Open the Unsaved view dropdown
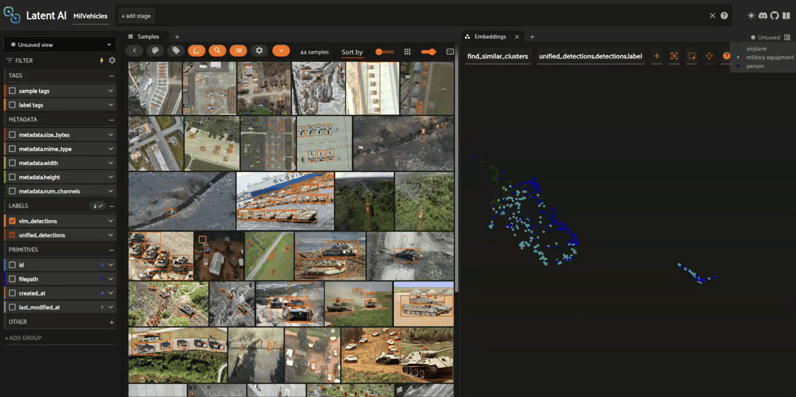Image resolution: width=796 pixels, height=397 pixels. tap(60, 45)
